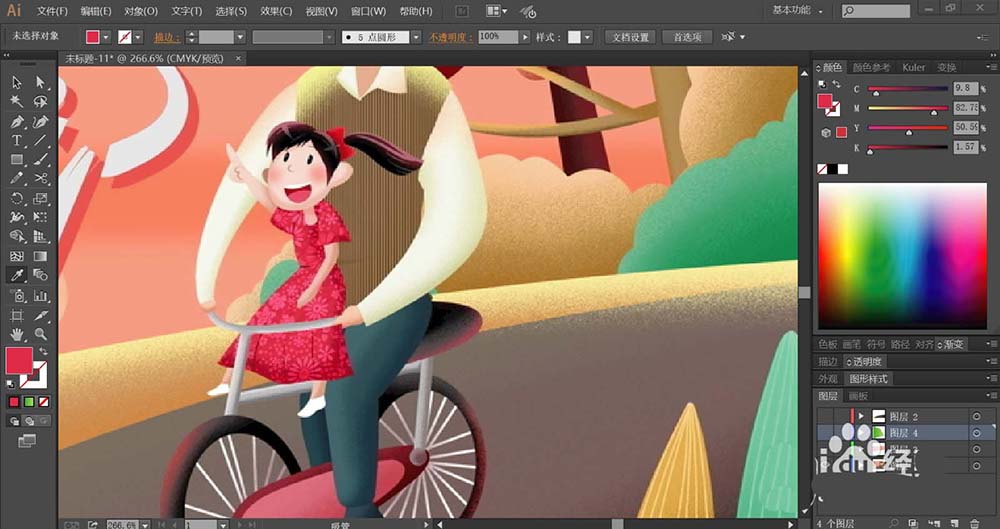Open stroke color dropdown in control bar
1000x529 pixels.
tap(138, 37)
